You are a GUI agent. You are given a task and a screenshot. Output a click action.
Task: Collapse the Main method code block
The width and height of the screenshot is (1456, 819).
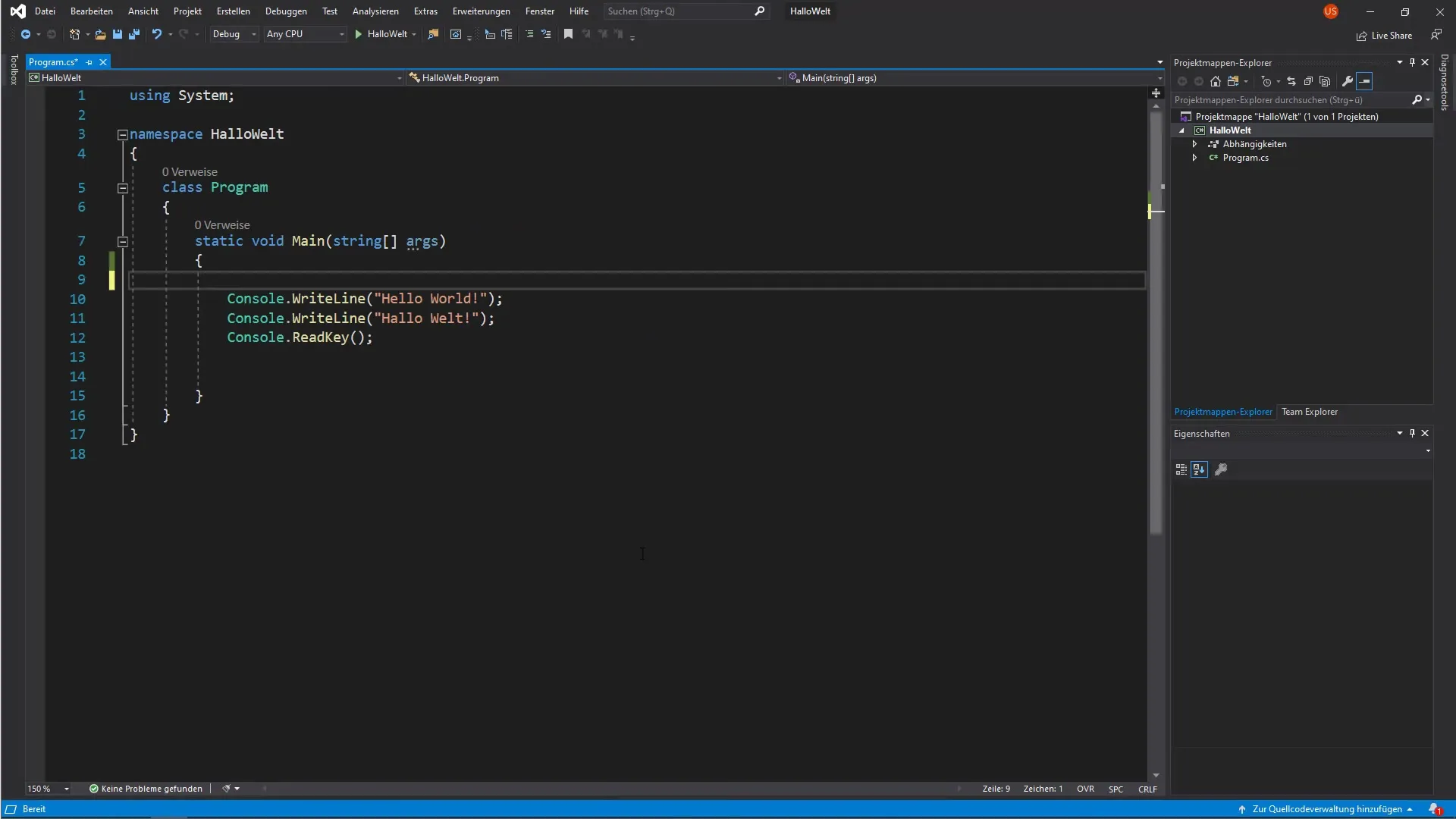click(122, 242)
